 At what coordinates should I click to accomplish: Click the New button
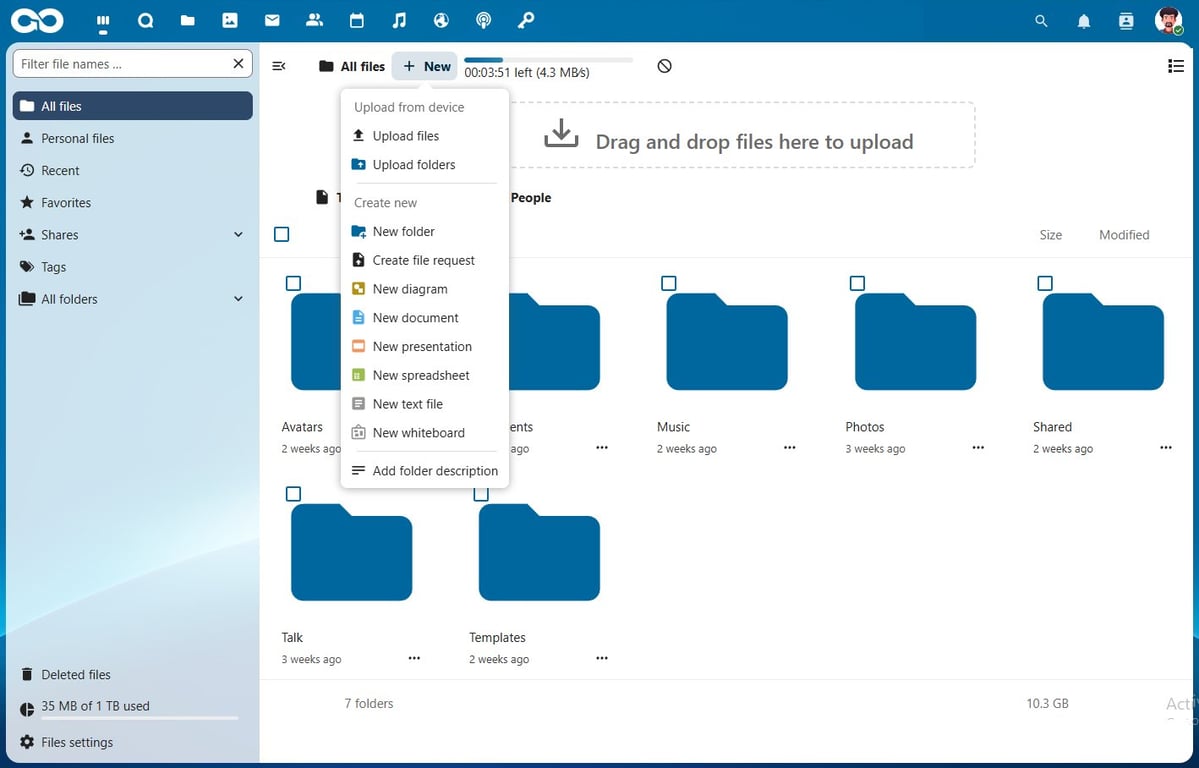pos(425,67)
